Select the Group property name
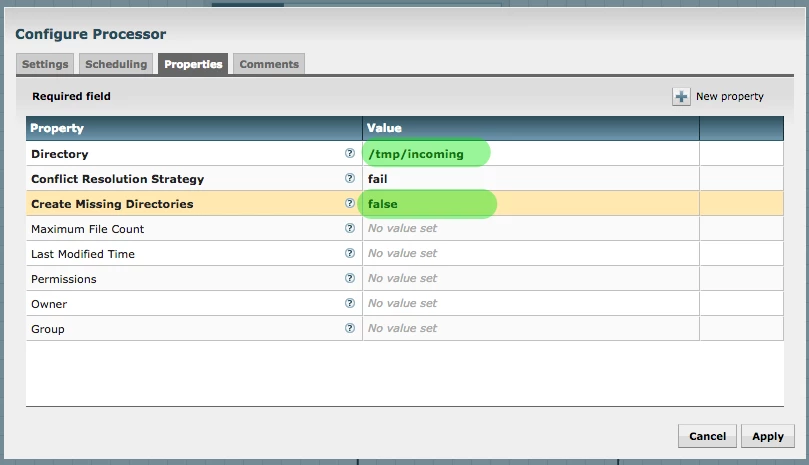Screen dimensions: 809x465 point(47,329)
